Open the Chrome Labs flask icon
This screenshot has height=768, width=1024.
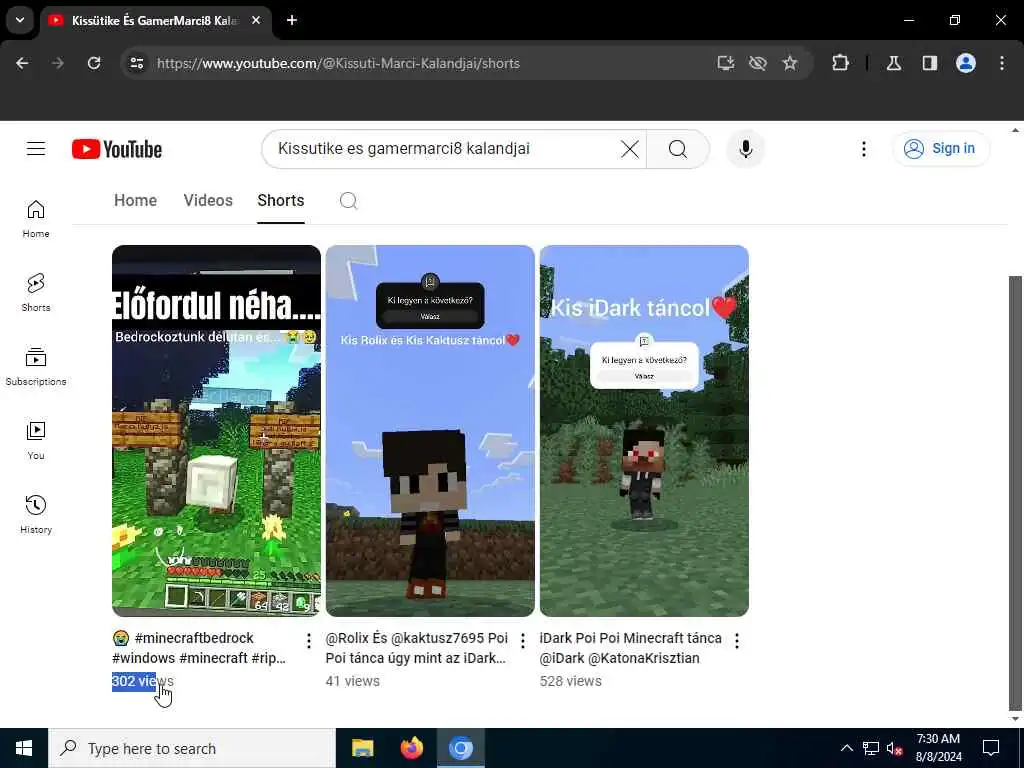(x=894, y=63)
